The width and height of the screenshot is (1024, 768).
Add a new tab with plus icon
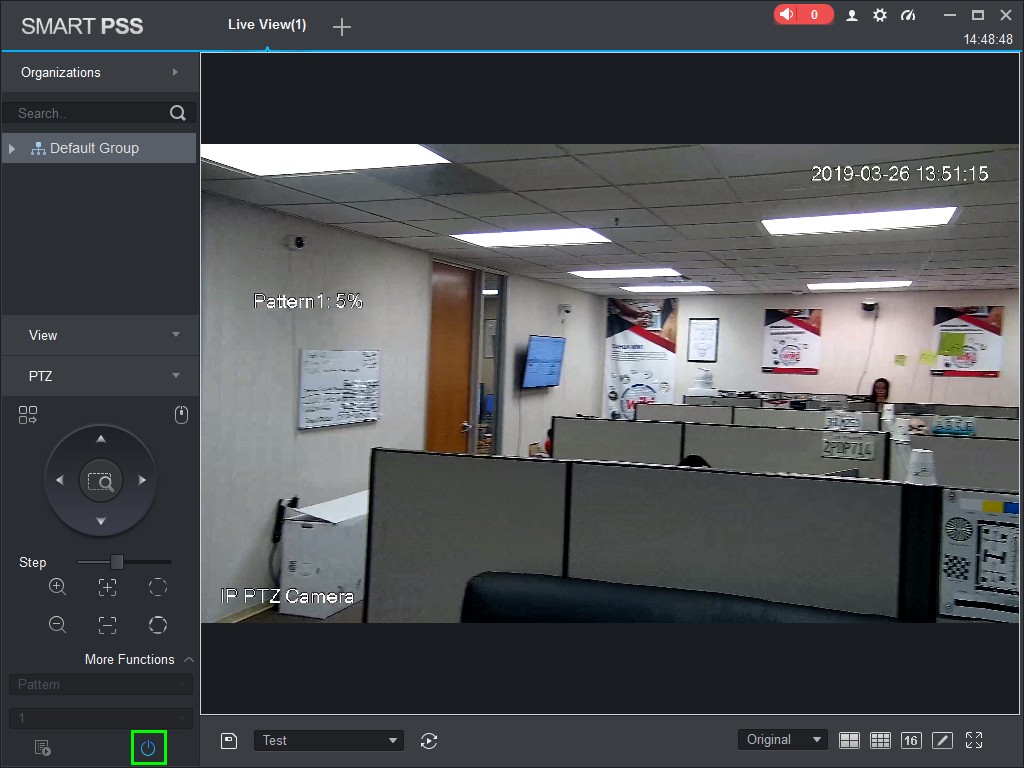tap(342, 27)
